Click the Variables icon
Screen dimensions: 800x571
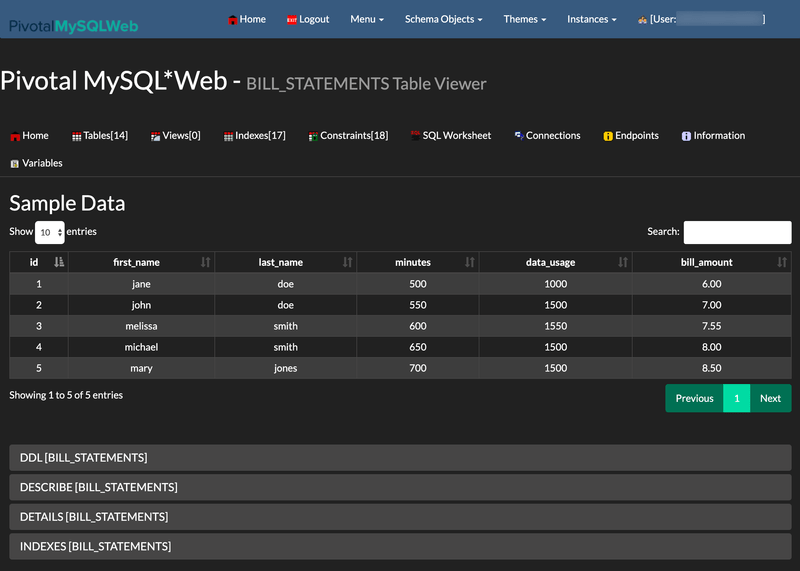click(15, 163)
